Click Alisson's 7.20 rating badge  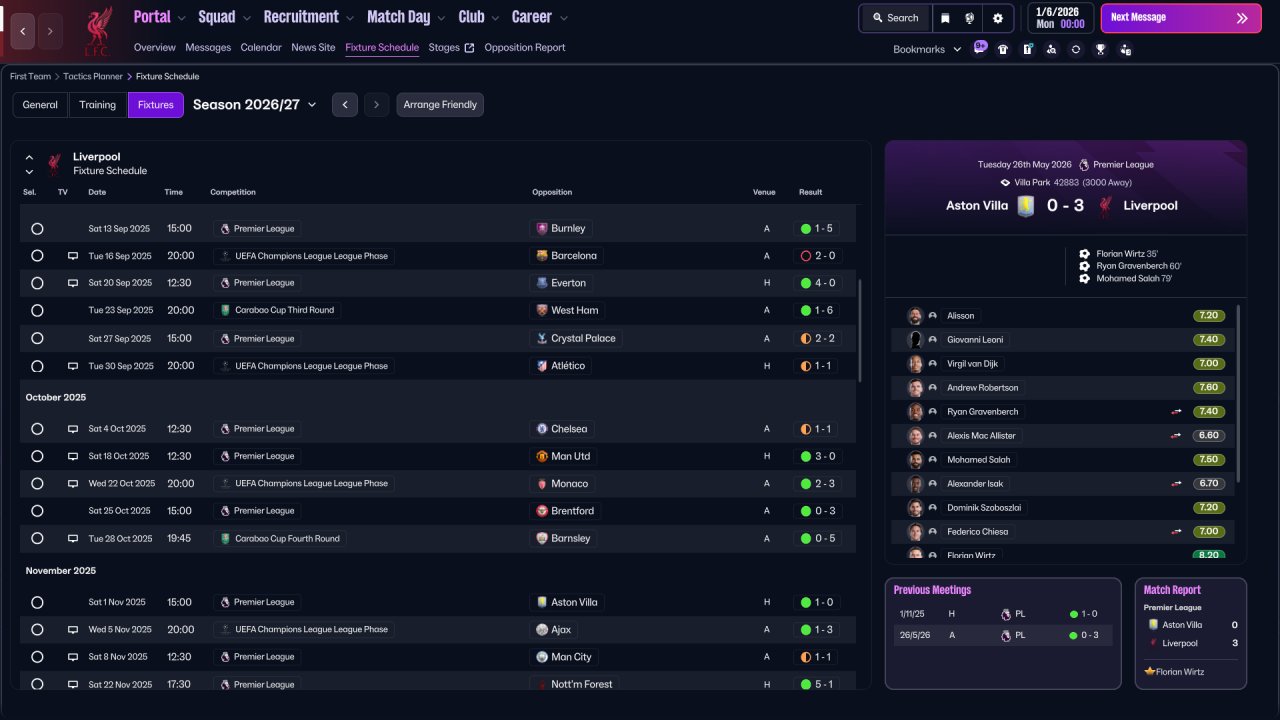(1209, 316)
